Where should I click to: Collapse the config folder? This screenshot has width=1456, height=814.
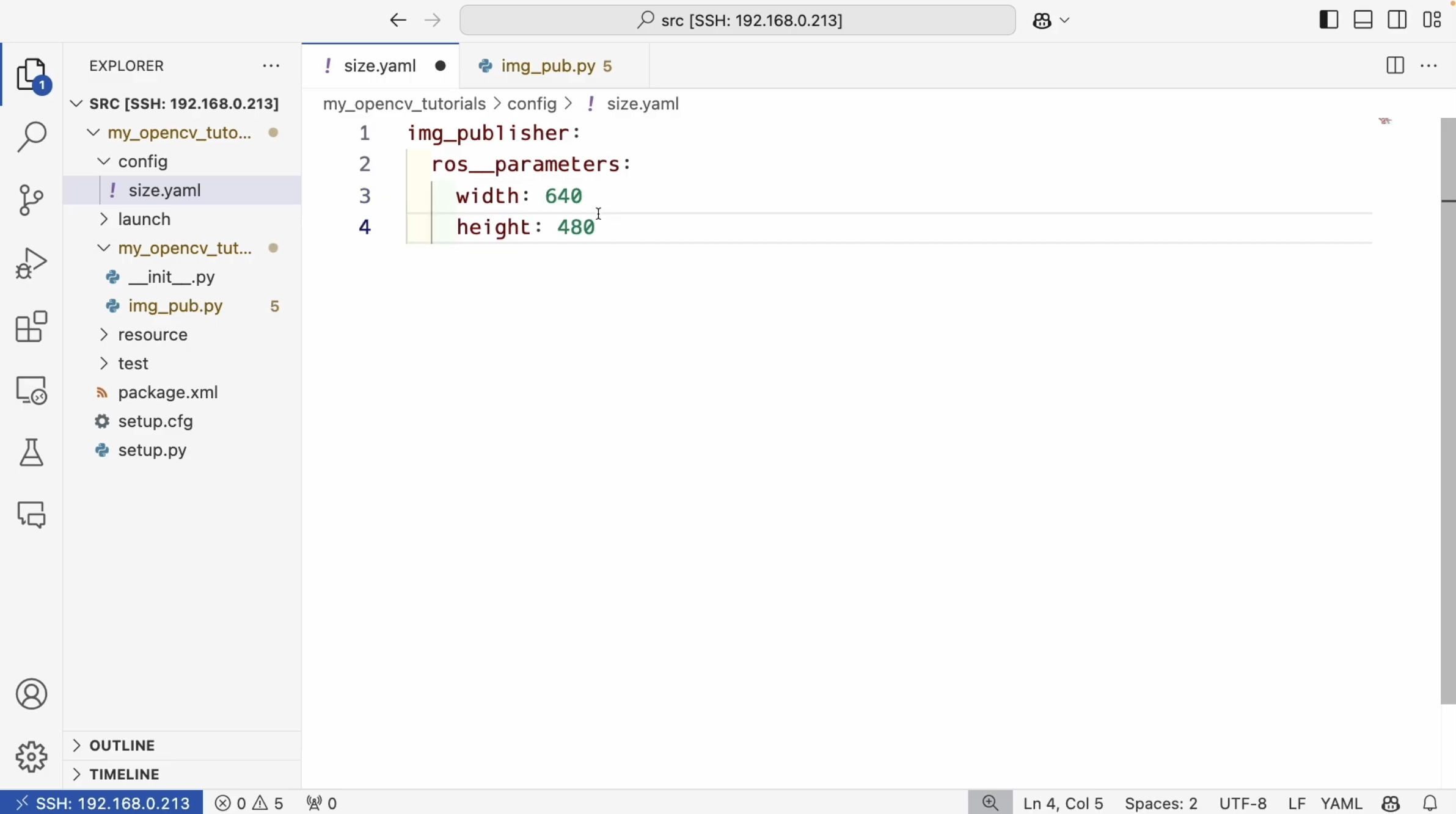pyautogui.click(x=142, y=162)
